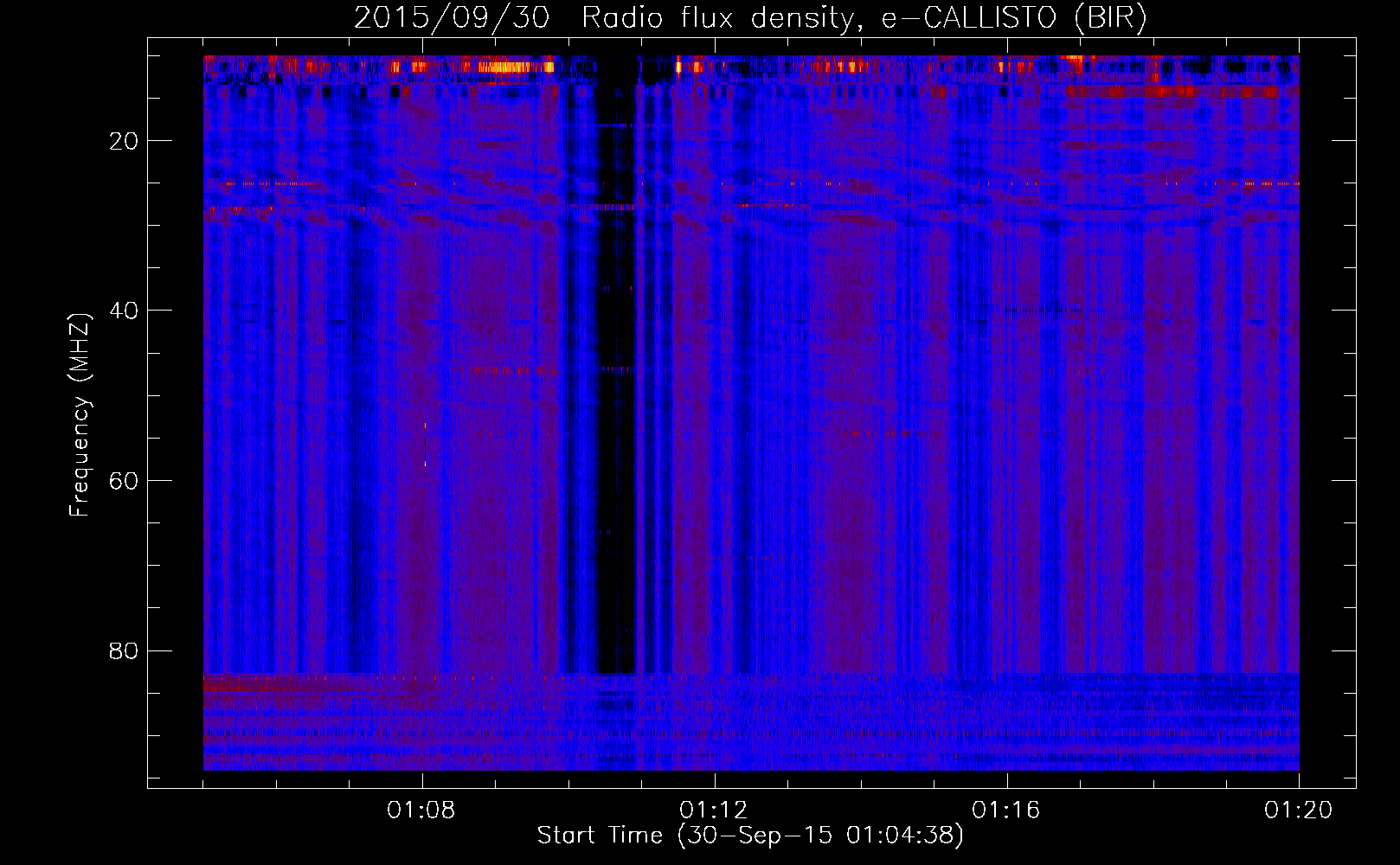Select the 01:12 time axis label
The image size is (1400, 865).
[714, 811]
